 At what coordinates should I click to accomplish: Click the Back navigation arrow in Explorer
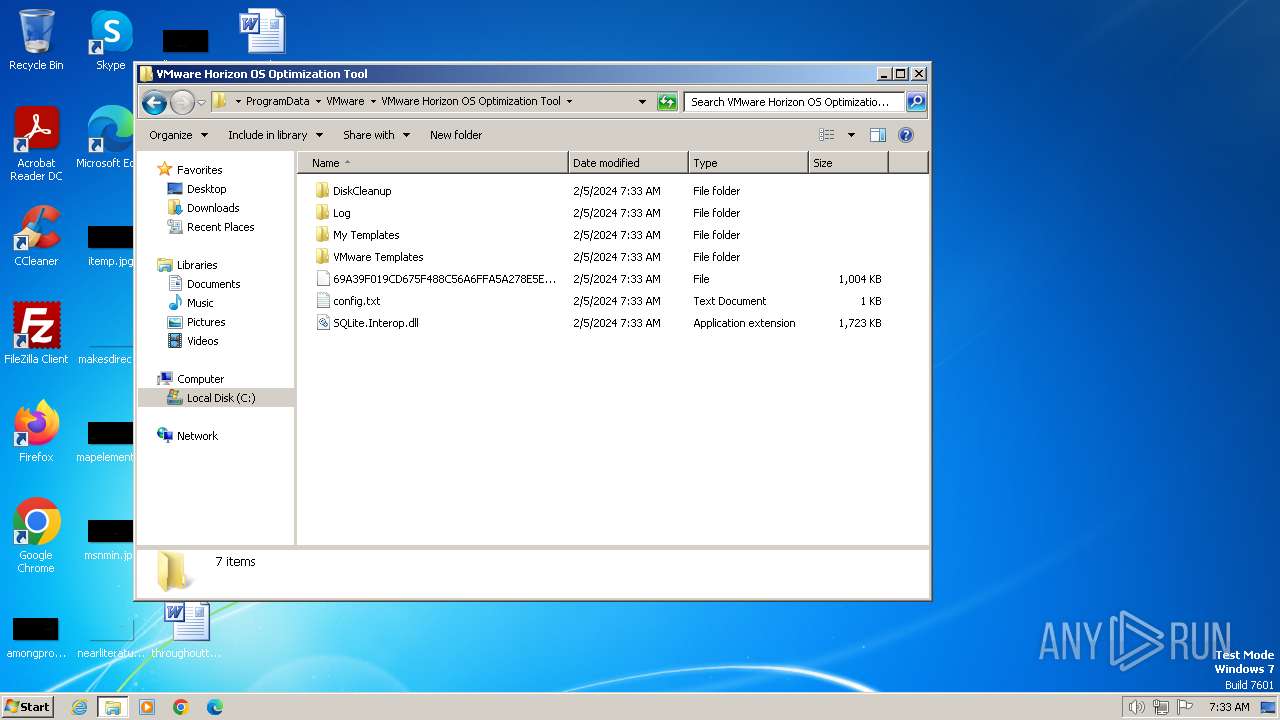(154, 102)
